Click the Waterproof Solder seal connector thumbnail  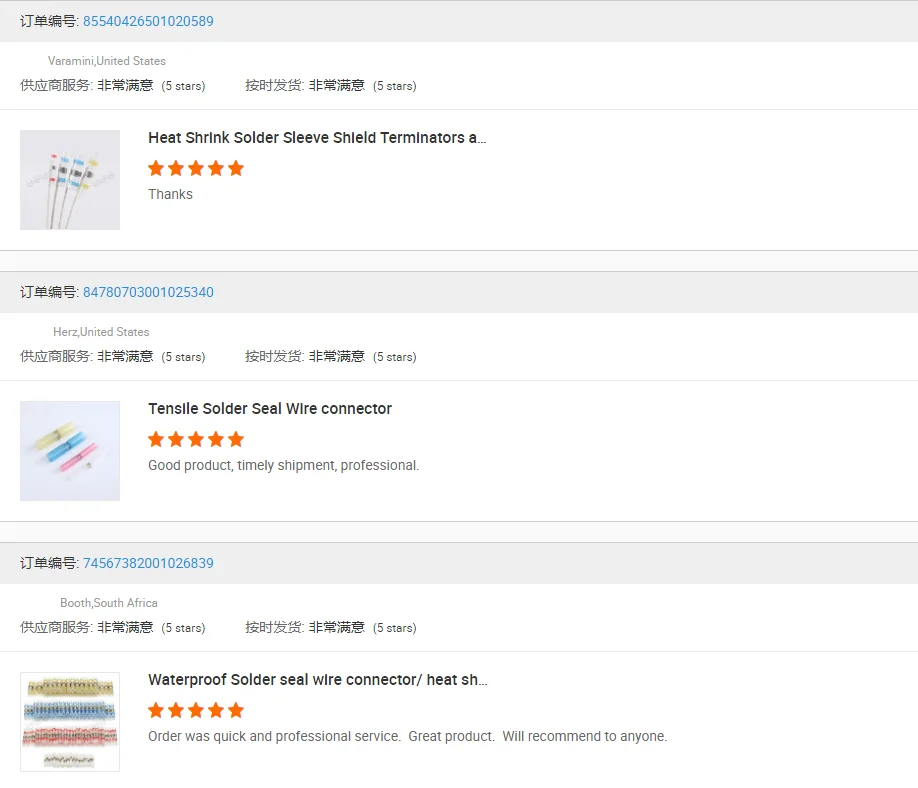tap(70, 722)
